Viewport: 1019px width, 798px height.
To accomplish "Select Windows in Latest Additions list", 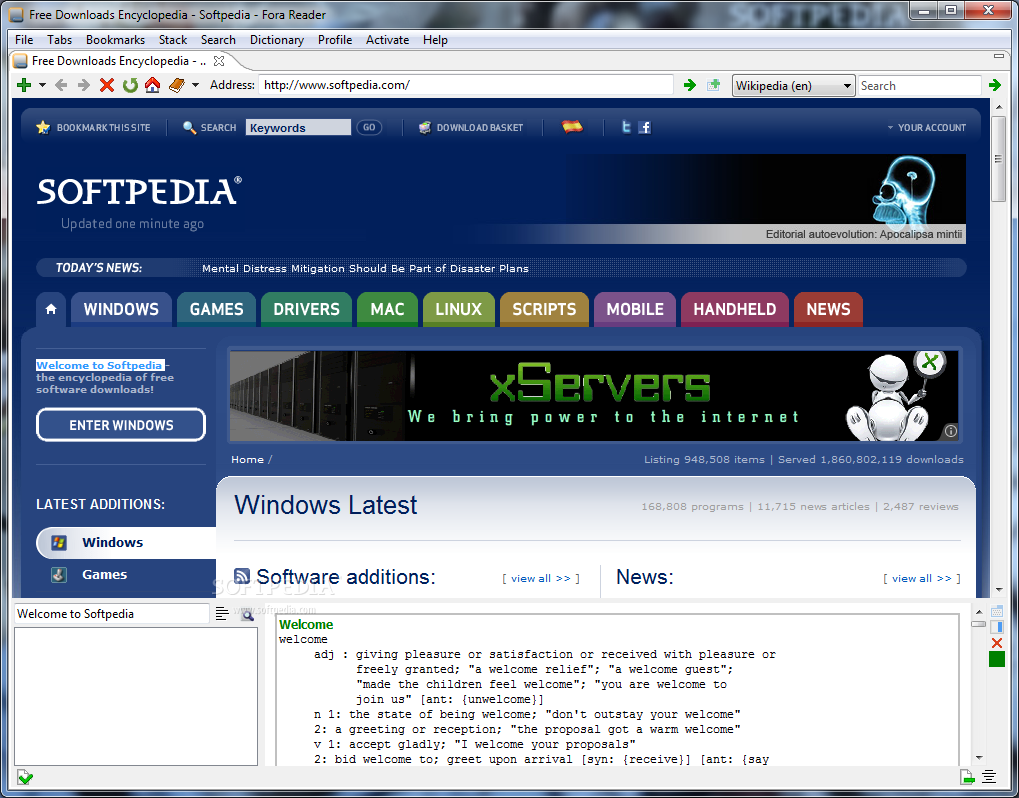I will click(x=126, y=543).
